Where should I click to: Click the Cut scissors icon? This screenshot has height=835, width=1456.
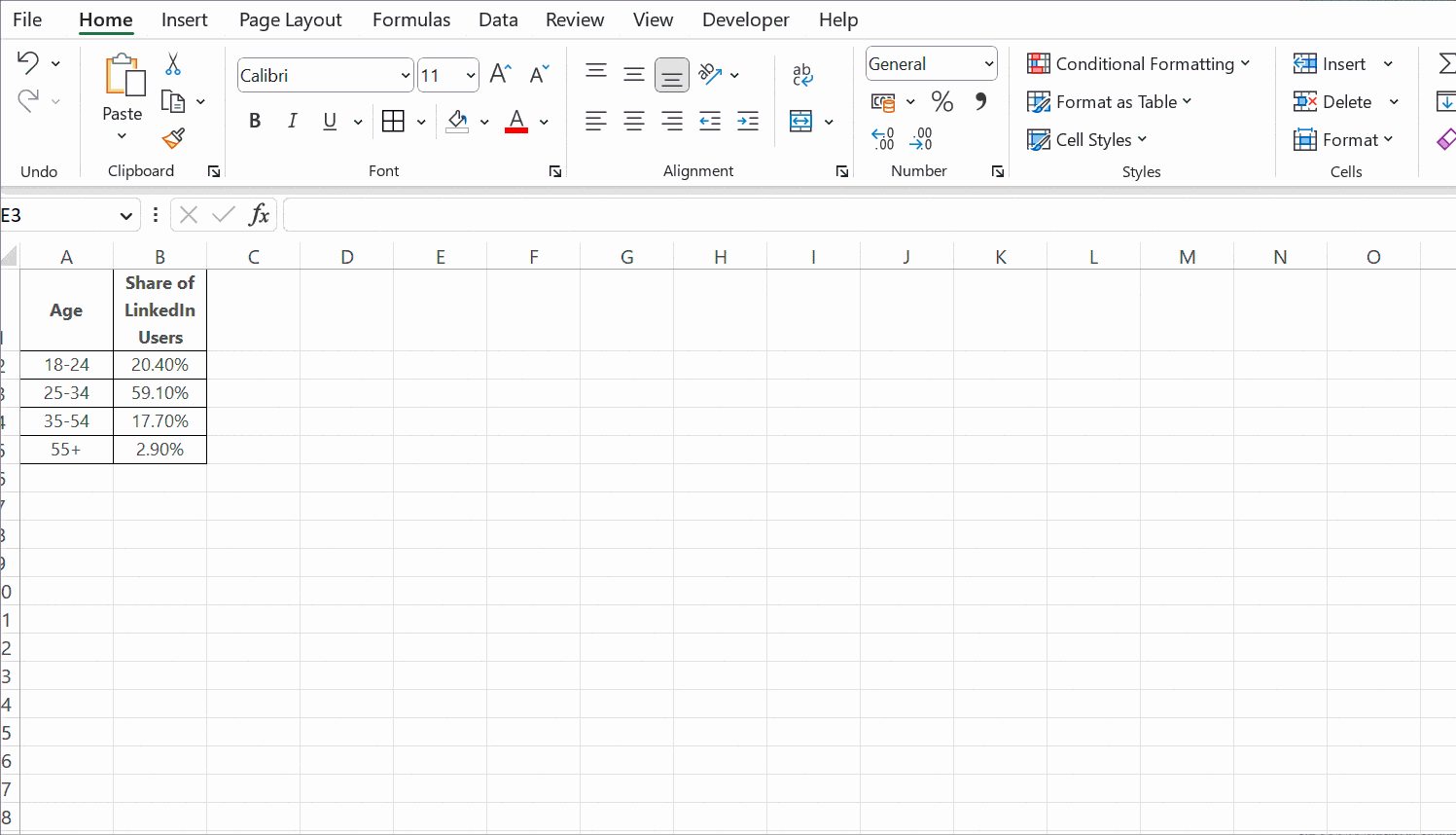tap(173, 64)
